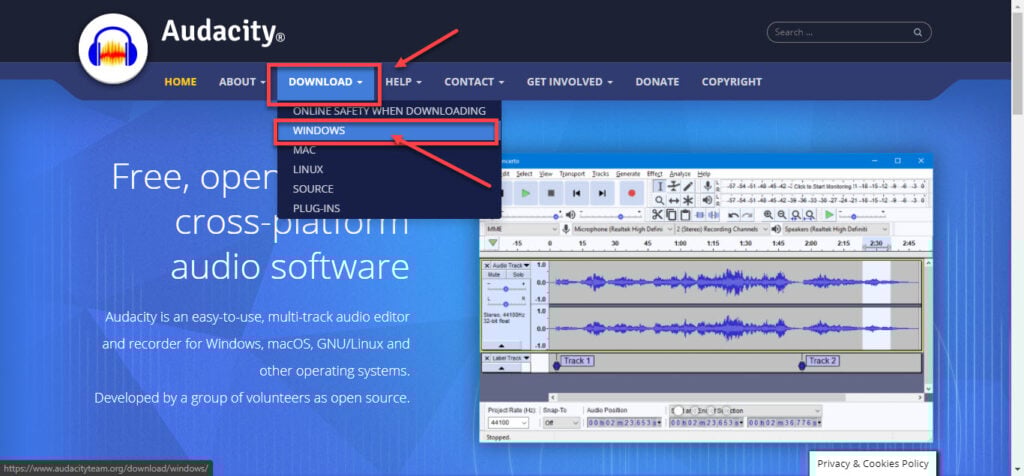Screen dimensions: 1024x476
Task: Click the Undo arrow icon
Action: (x=733, y=215)
